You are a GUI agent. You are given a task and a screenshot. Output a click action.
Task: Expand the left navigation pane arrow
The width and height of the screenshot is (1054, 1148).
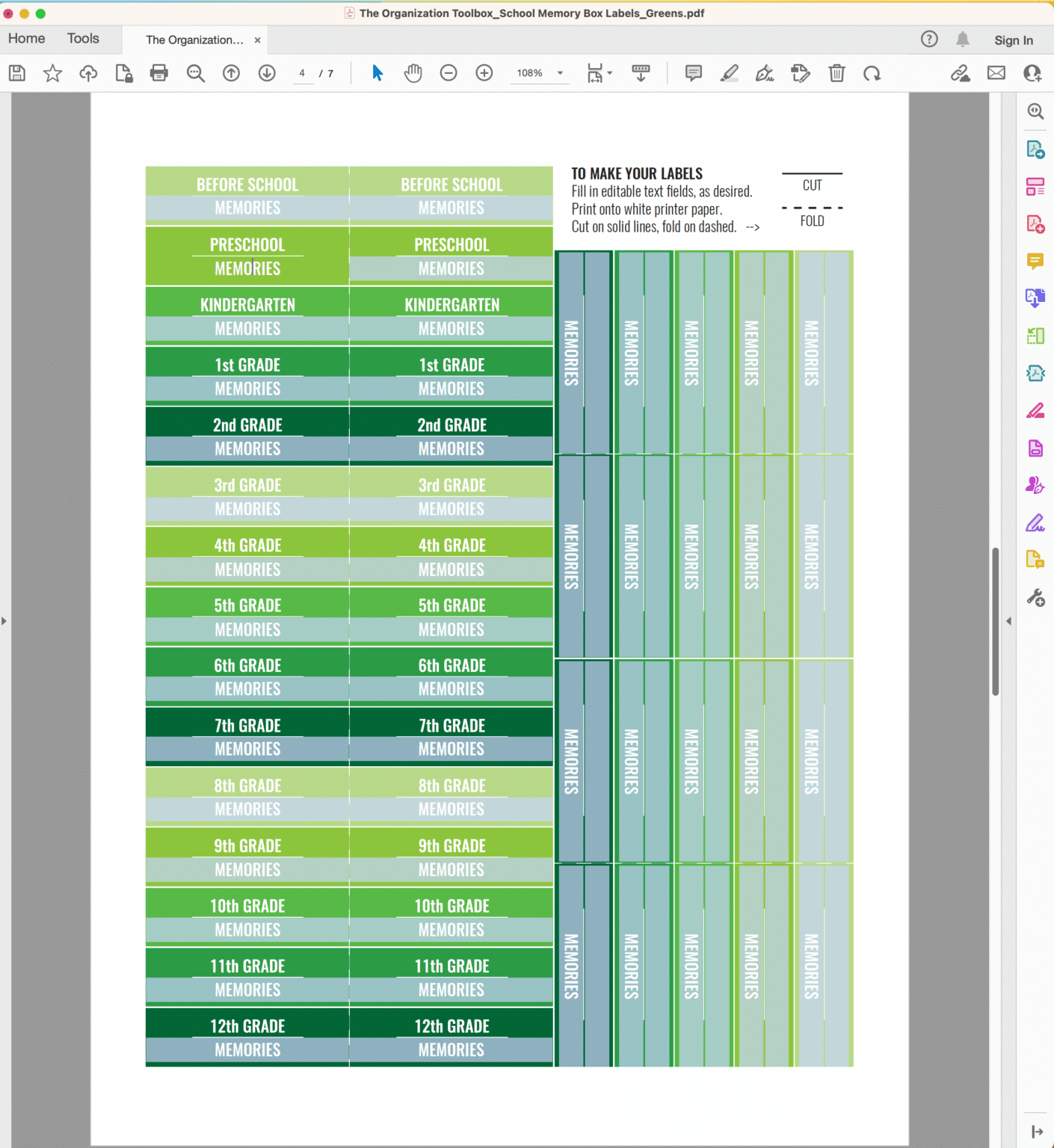(x=4, y=621)
